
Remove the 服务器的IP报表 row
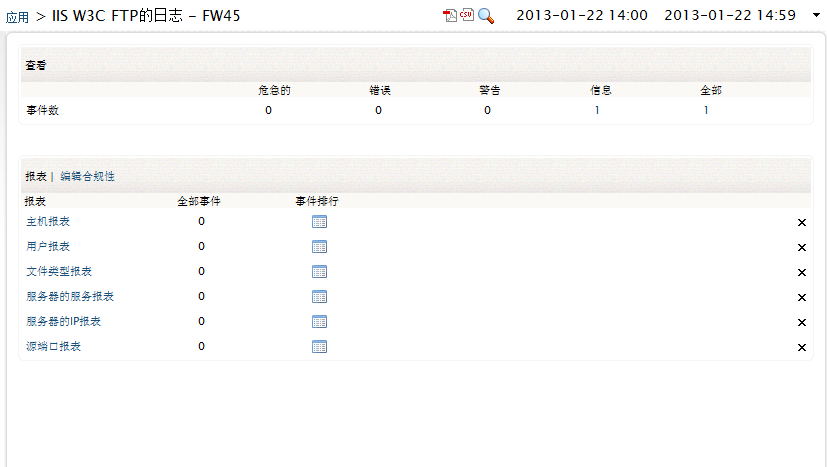tap(802, 322)
